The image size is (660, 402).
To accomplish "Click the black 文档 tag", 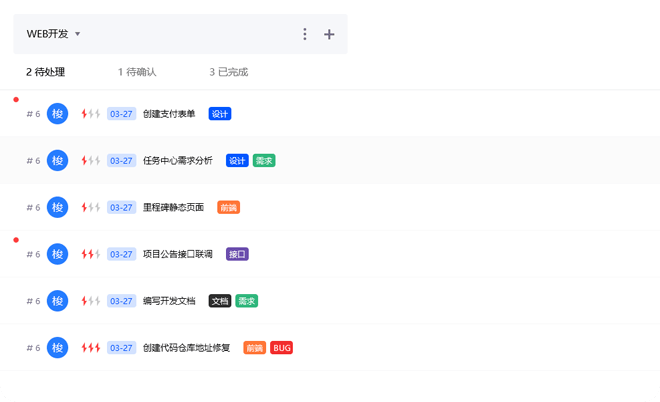I will (x=219, y=301).
